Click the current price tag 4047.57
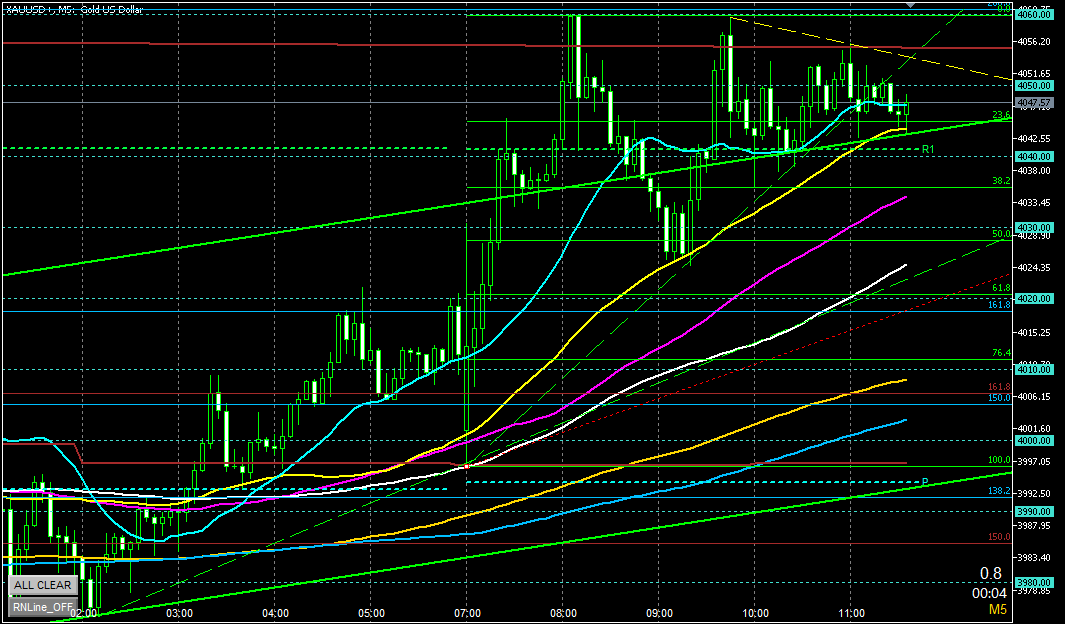The image size is (1065, 624). tap(1032, 102)
